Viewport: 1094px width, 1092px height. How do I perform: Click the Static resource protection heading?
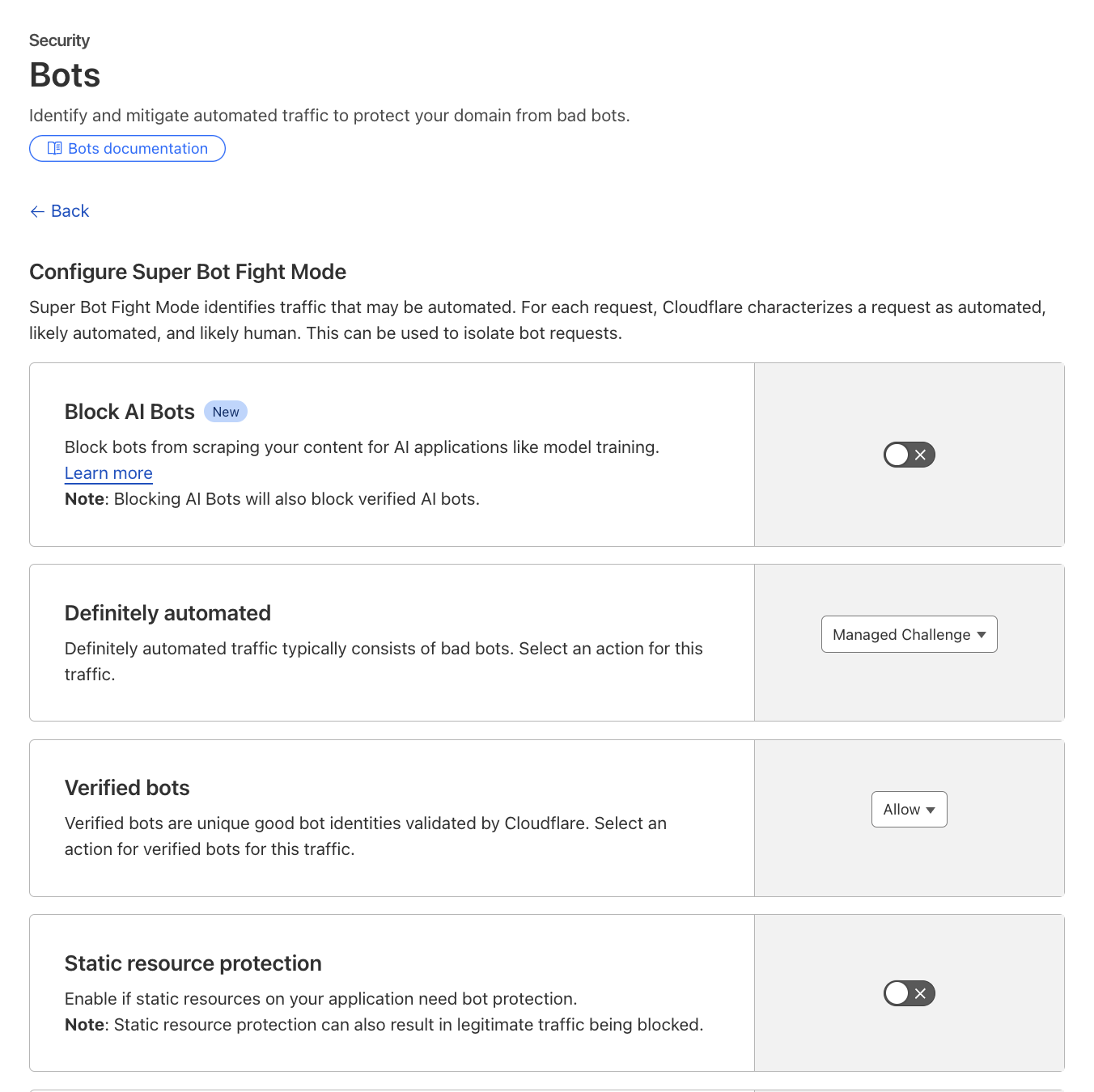(x=193, y=963)
